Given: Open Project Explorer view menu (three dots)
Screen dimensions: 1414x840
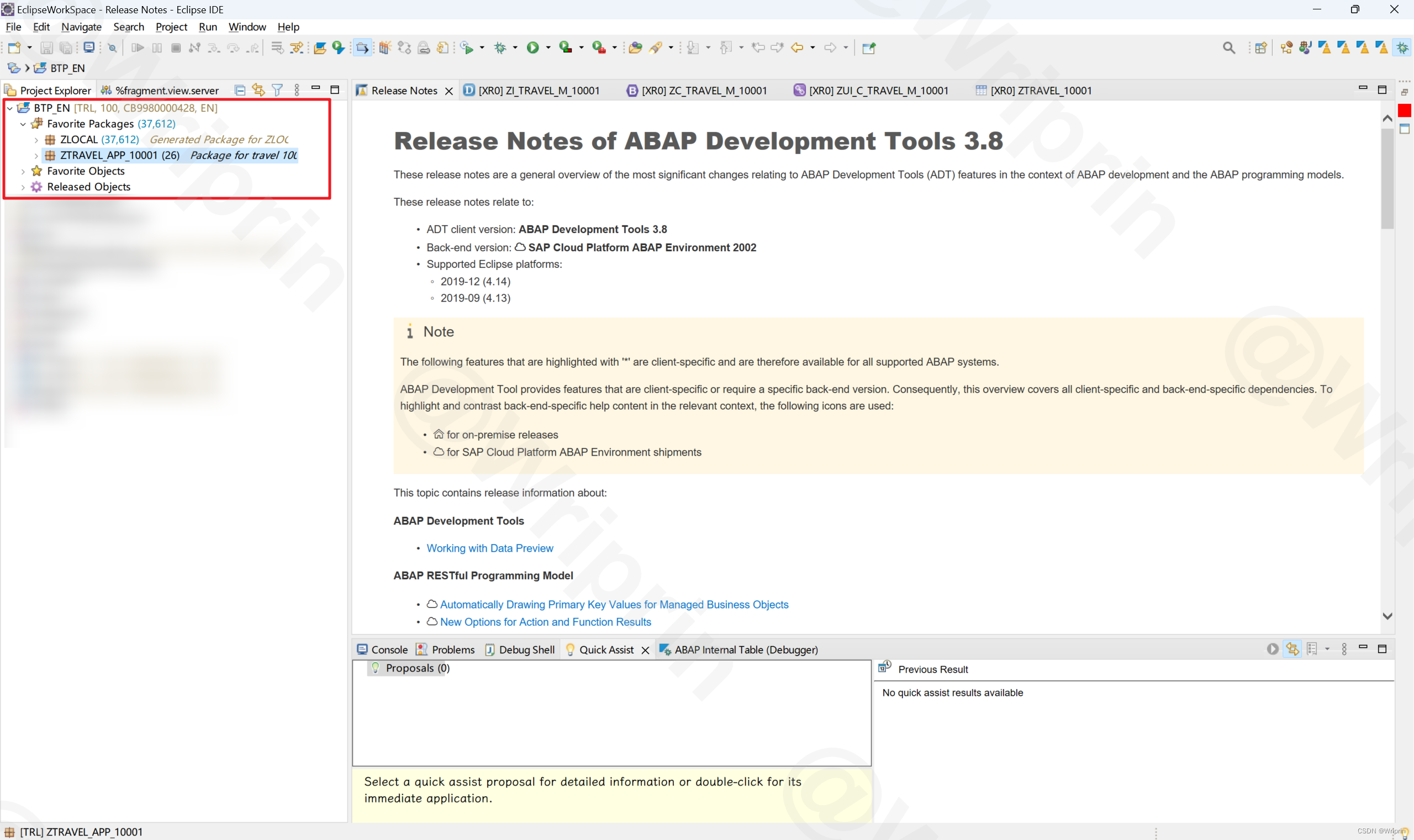Looking at the screenshot, I should [x=297, y=90].
